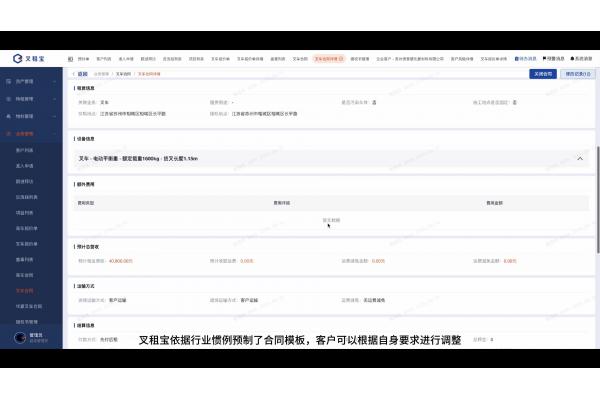Collapse the 业务管理 sidebar menu

(x=30, y=133)
